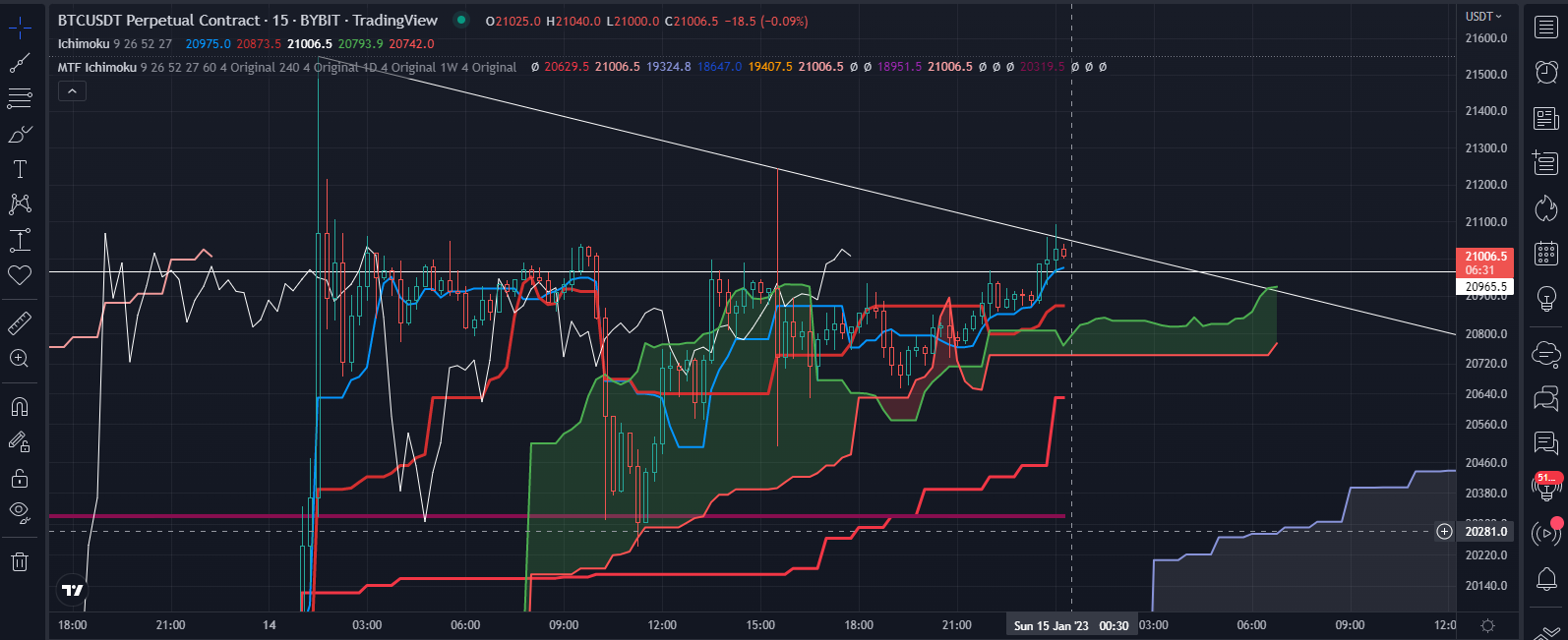Viewport: 1568px width, 640px height.
Task: Select the crosshair cursor tool
Action: [20, 28]
